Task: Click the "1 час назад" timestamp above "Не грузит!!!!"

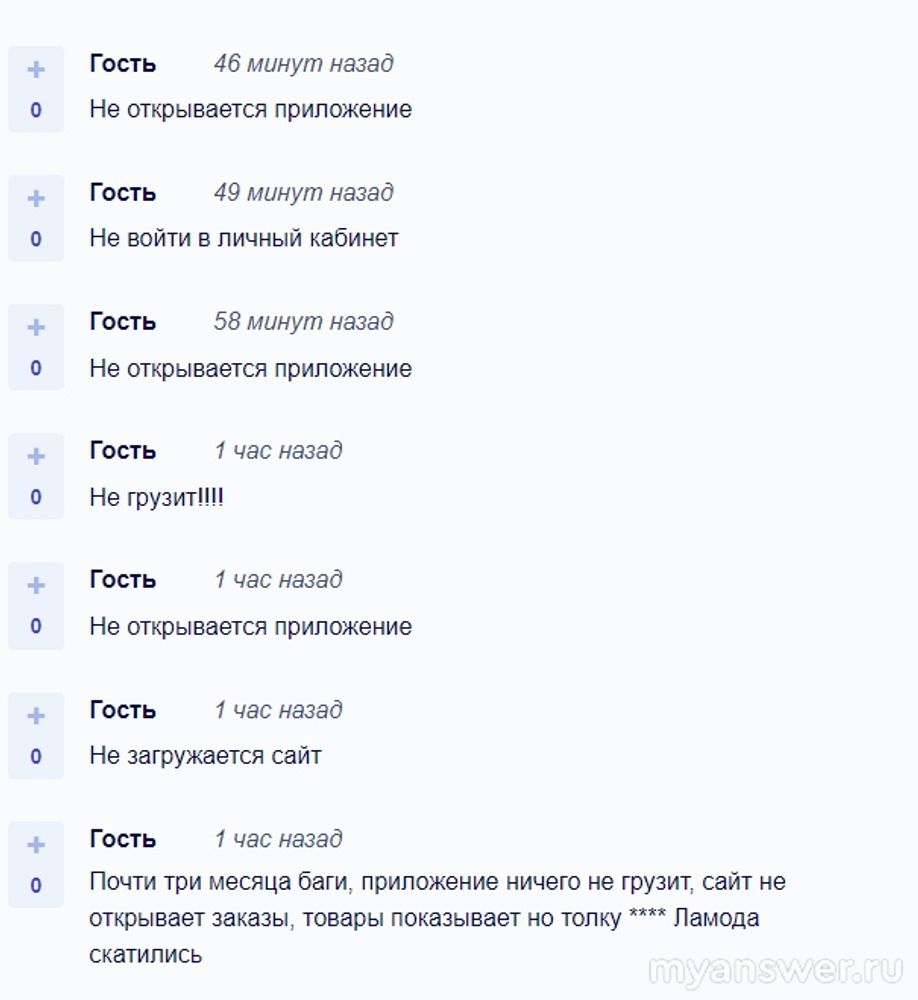Action: click(278, 451)
